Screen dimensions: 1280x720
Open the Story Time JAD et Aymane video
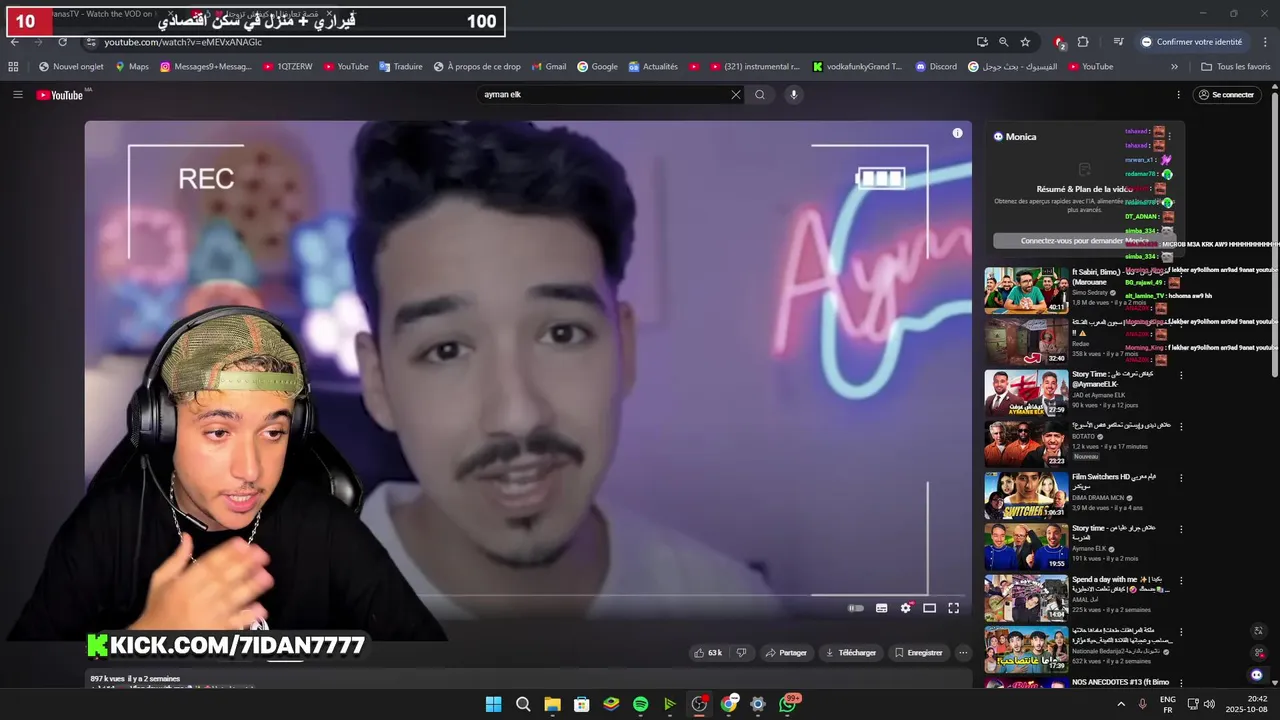click(x=1026, y=393)
